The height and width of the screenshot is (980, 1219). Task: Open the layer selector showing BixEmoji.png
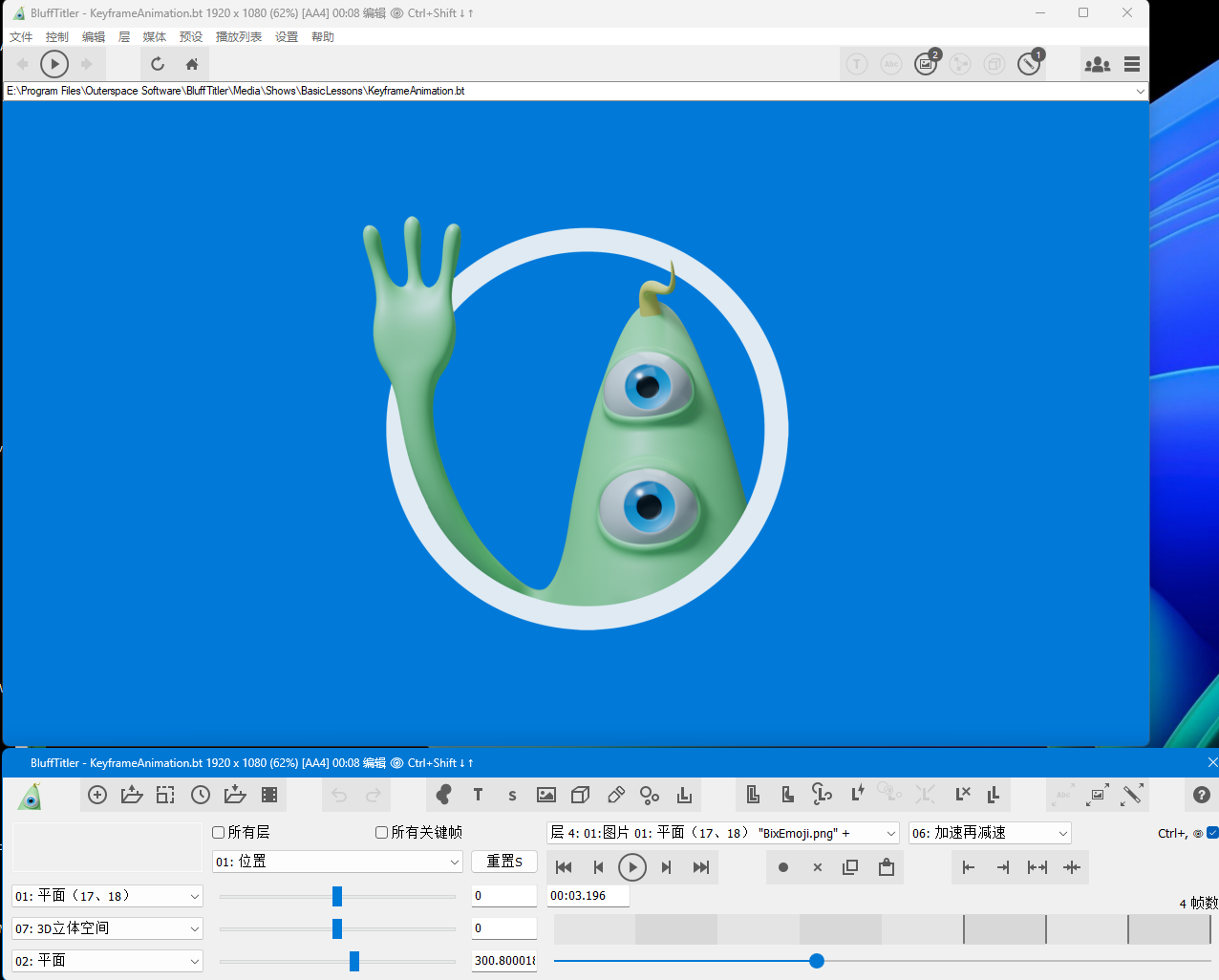pyautogui.click(x=722, y=833)
